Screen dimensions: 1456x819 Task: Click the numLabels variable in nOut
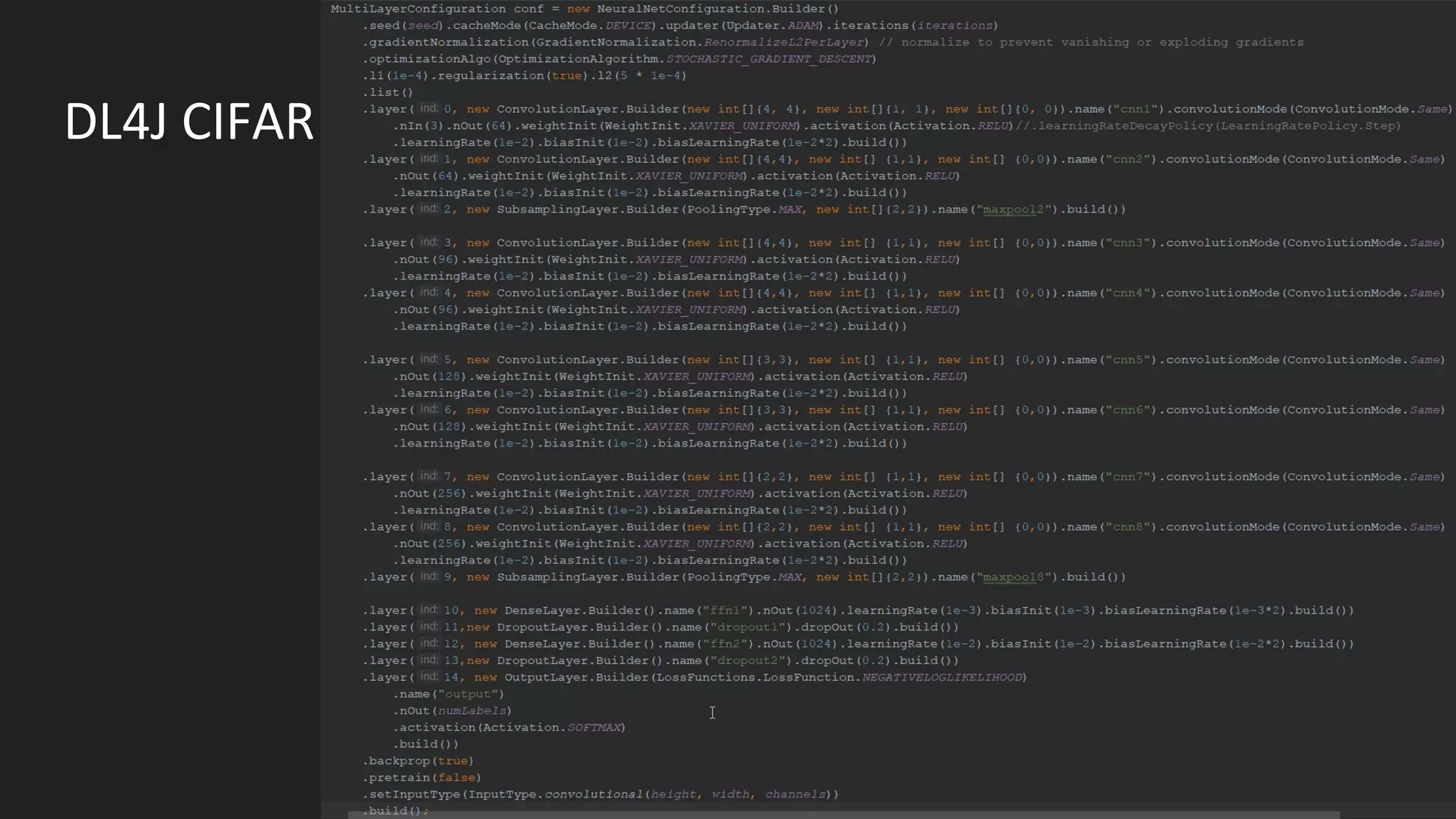[472, 711]
